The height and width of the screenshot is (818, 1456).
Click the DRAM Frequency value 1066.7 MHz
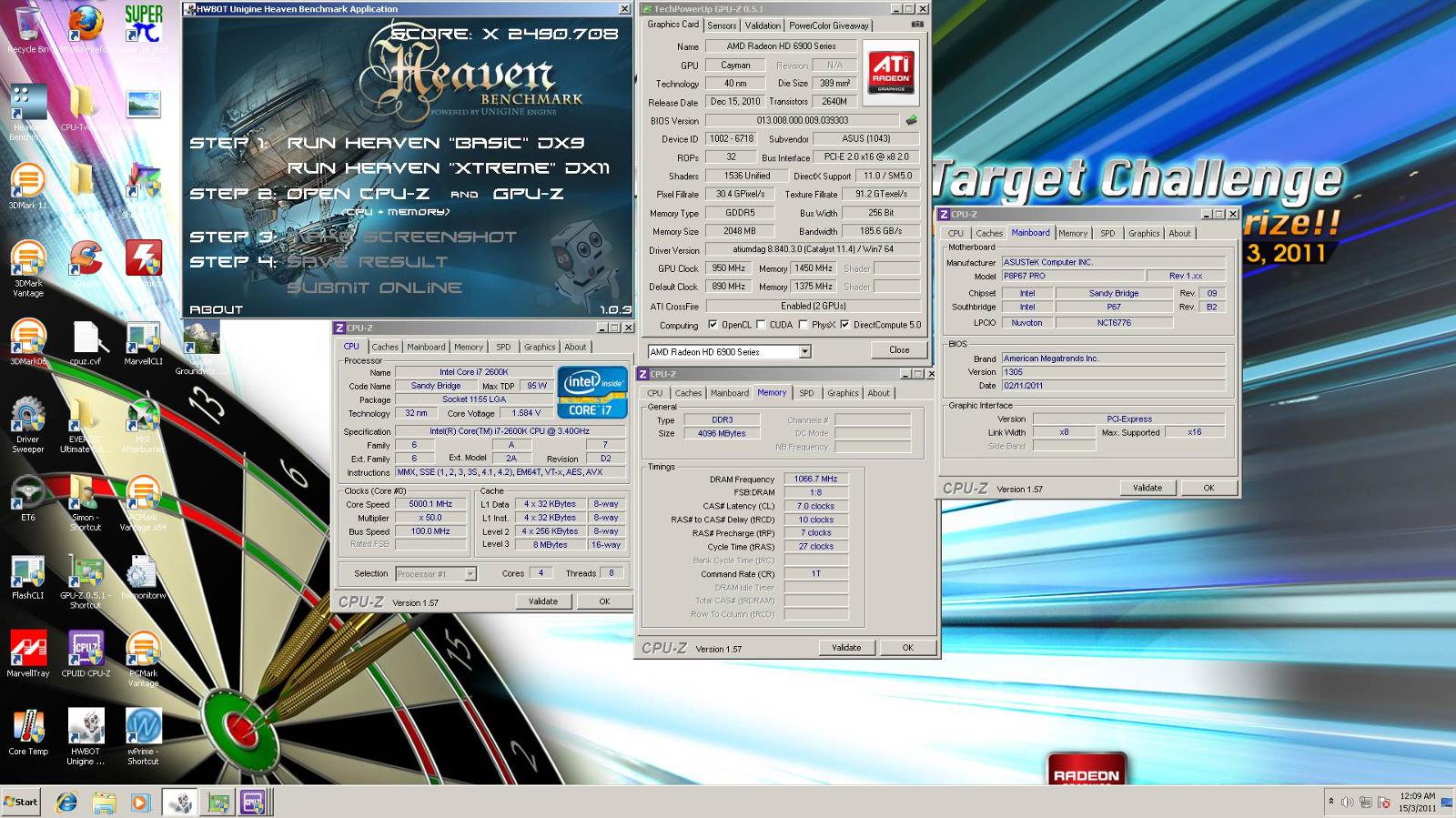click(816, 479)
